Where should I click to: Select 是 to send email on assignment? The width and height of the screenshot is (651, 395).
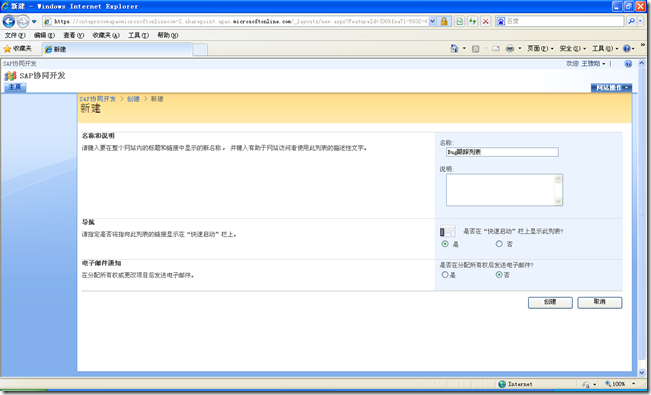[445, 275]
